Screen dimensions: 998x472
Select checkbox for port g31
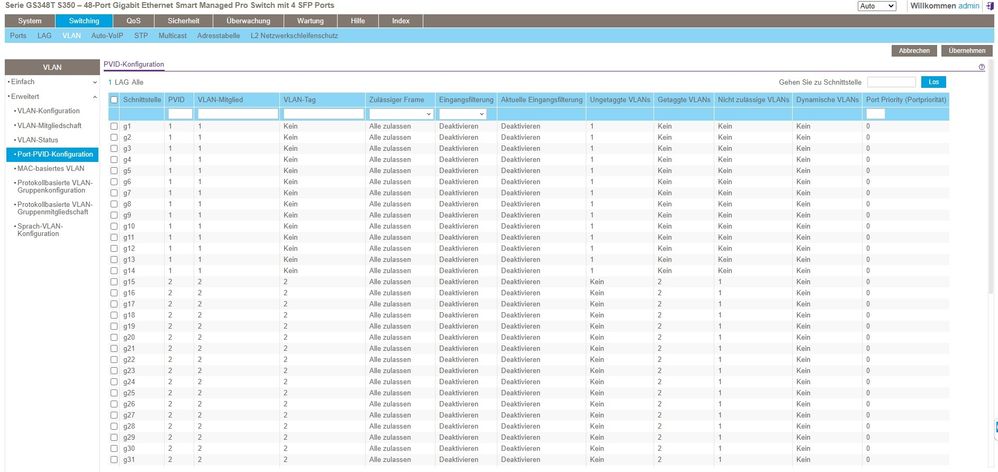coord(114,459)
